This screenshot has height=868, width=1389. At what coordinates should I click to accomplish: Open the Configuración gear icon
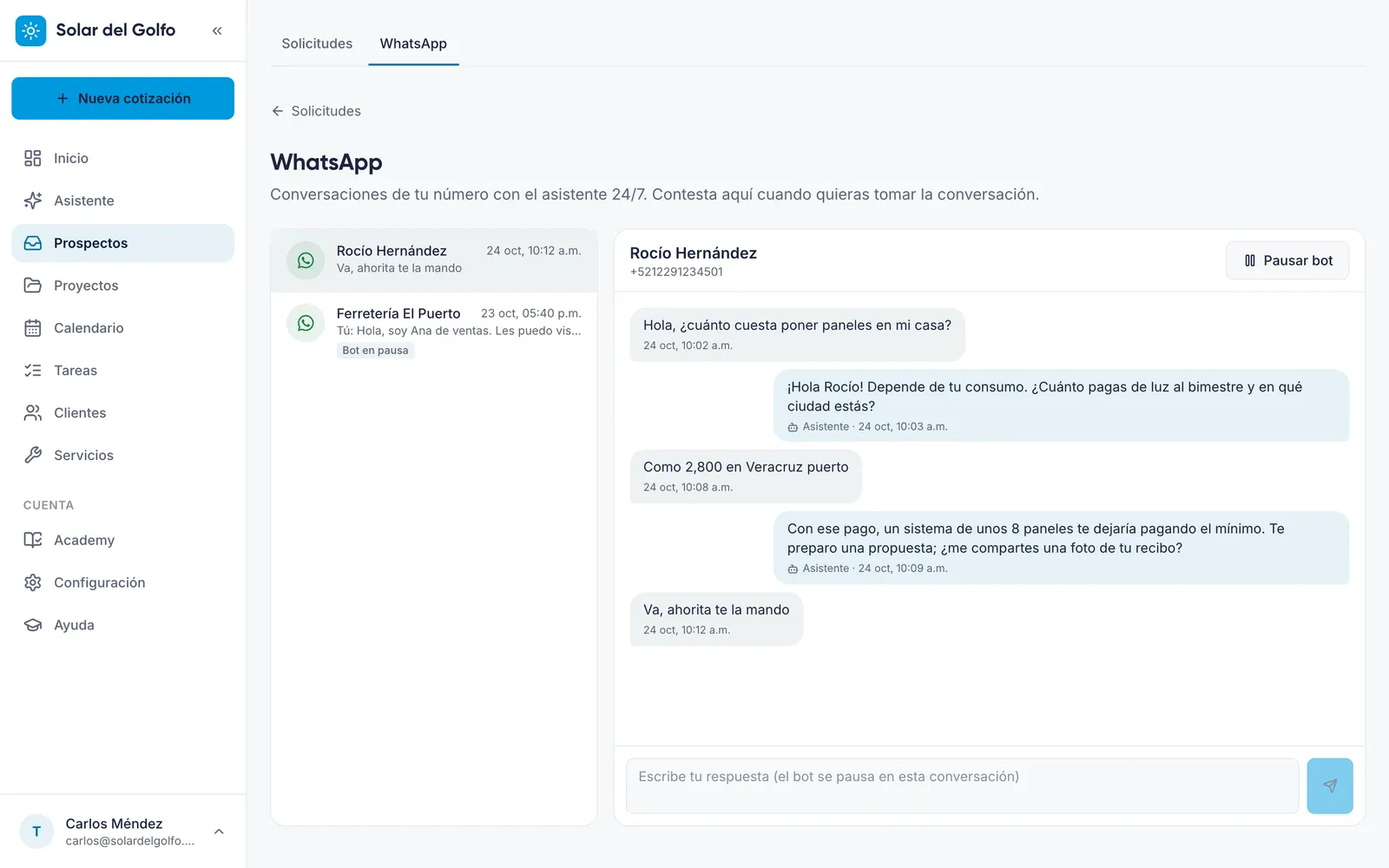[x=33, y=582]
